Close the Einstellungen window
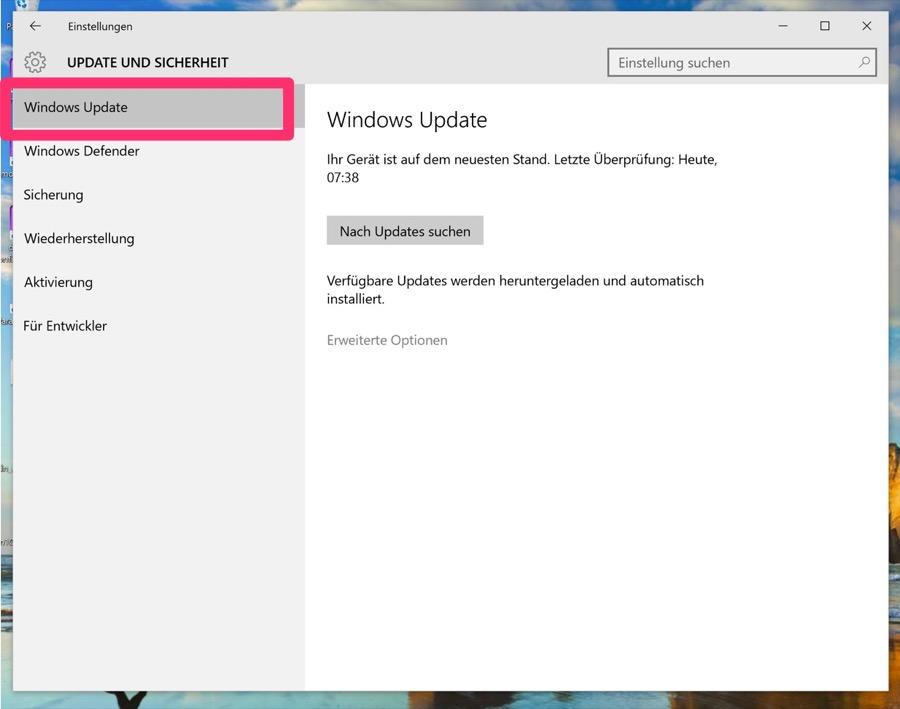The image size is (900, 709). [x=867, y=26]
